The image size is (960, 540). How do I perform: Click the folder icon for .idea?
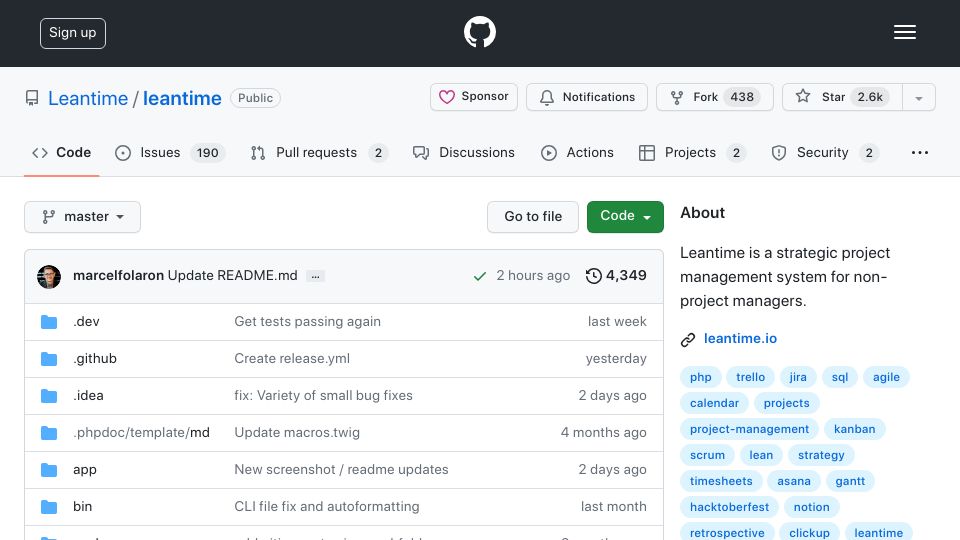point(49,396)
